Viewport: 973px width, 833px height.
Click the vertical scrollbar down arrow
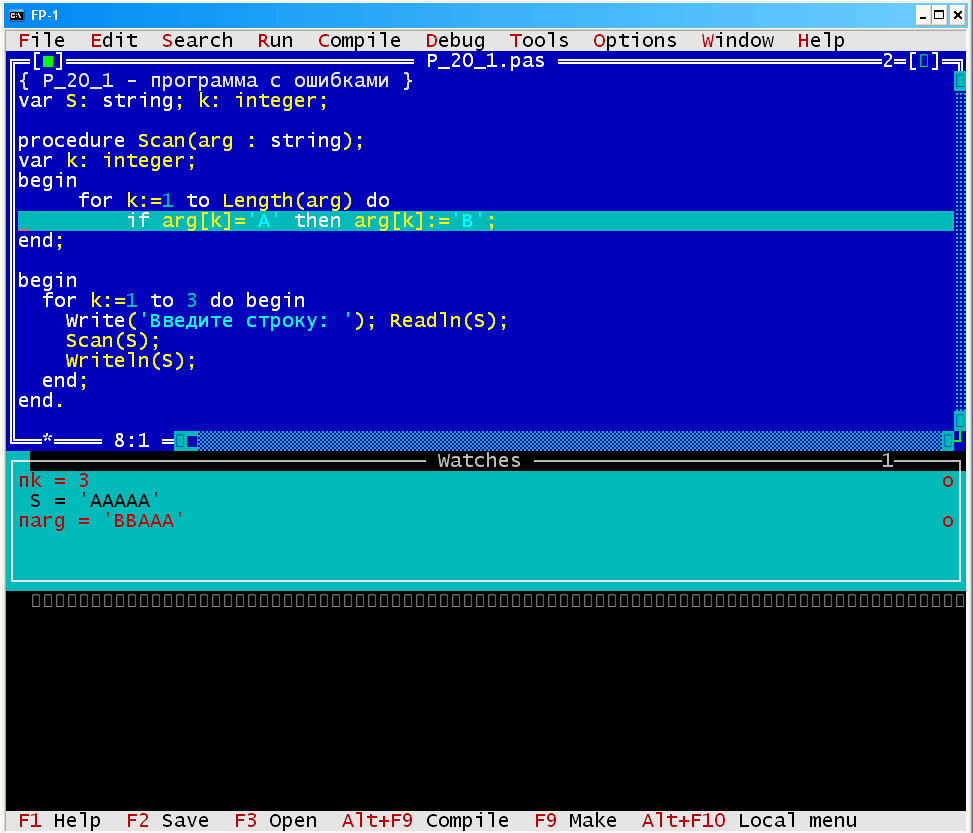(960, 420)
